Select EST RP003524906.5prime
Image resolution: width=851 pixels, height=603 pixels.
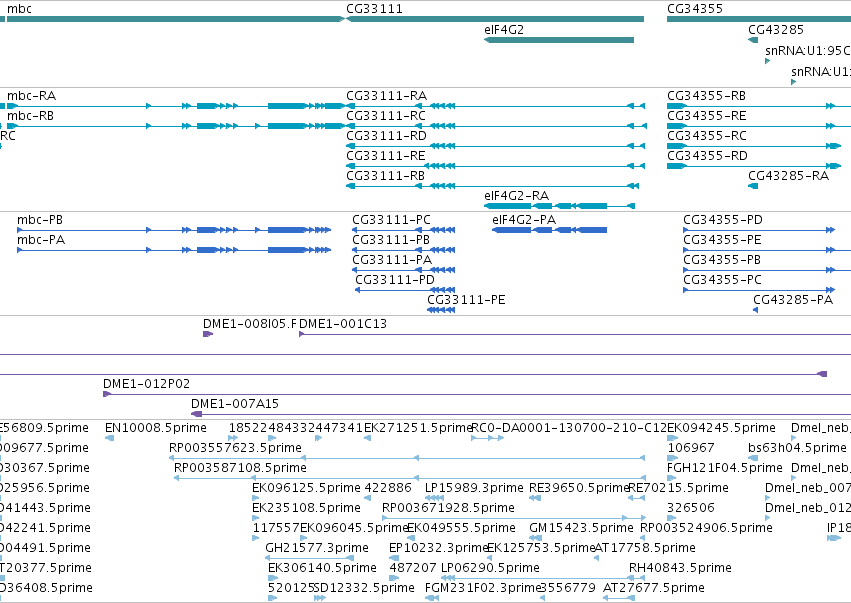point(645,538)
